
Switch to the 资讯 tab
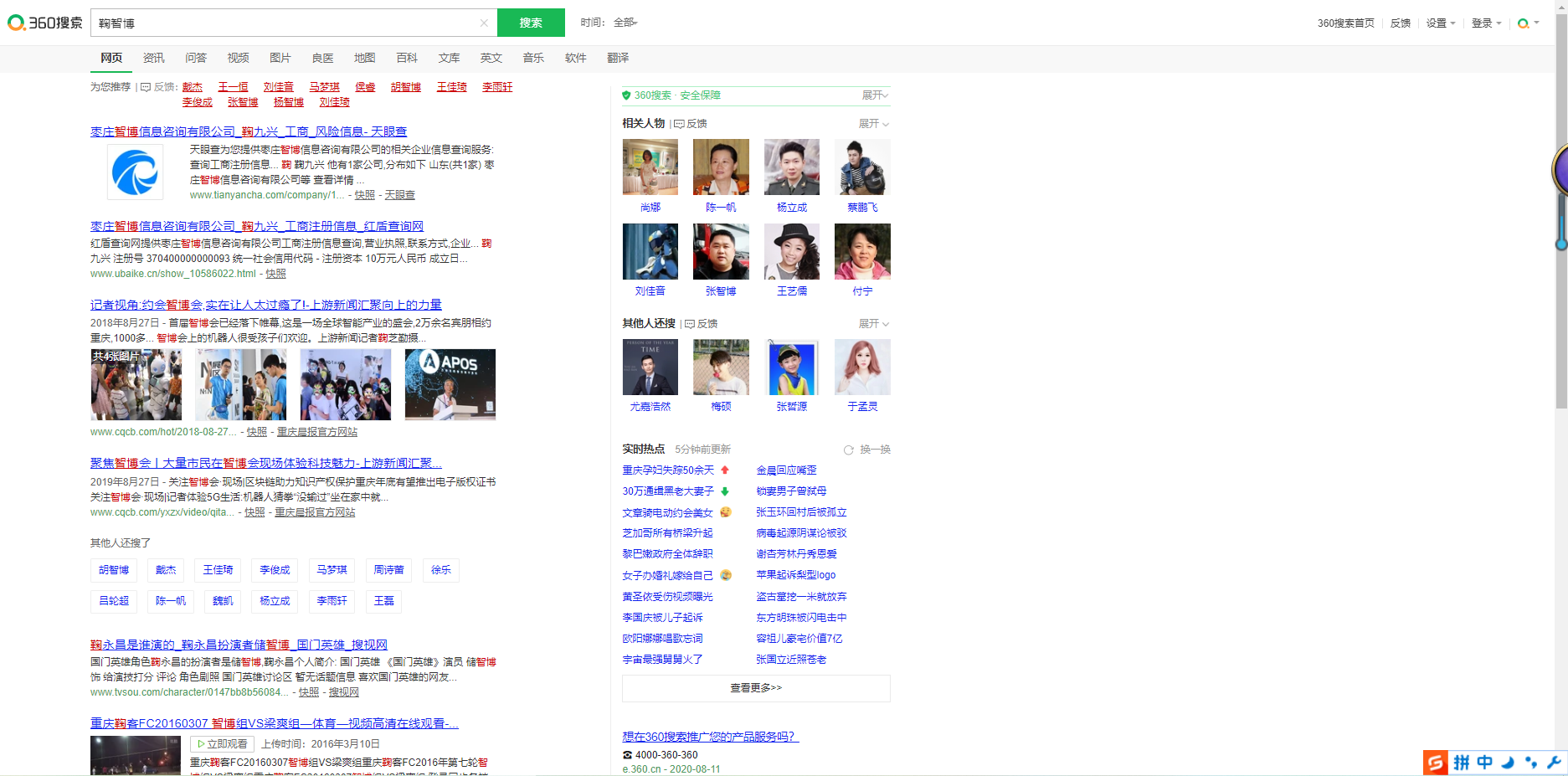tap(154, 58)
